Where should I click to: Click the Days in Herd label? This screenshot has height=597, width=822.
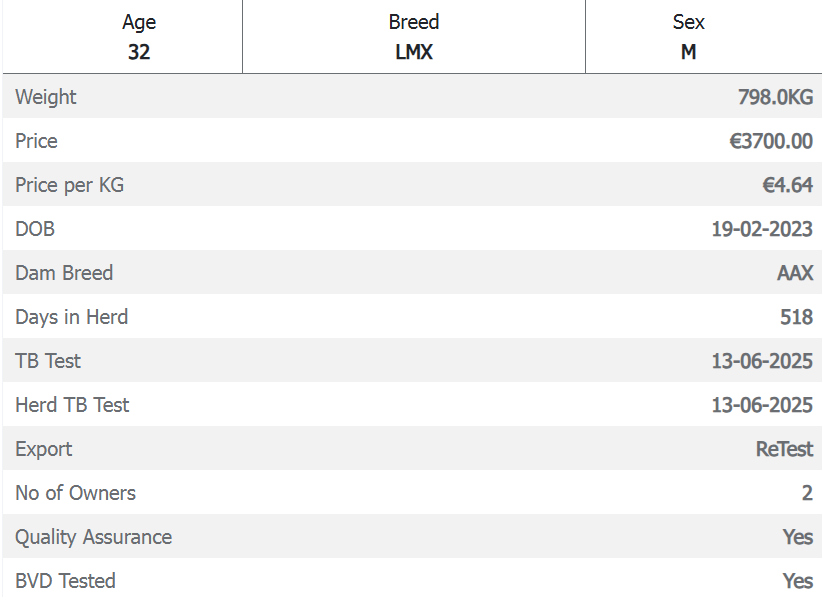[72, 317]
